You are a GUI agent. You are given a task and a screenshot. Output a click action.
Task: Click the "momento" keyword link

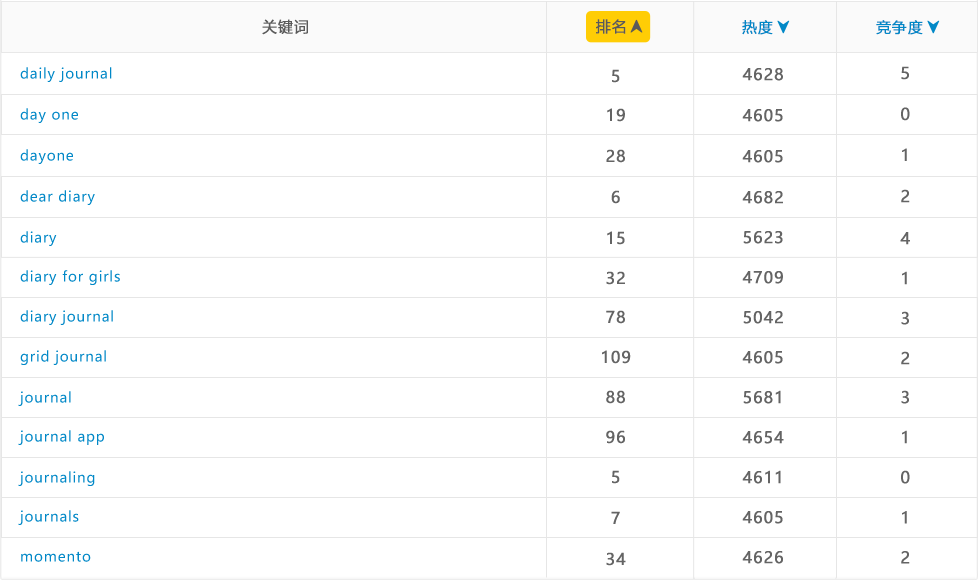[x=55, y=557]
